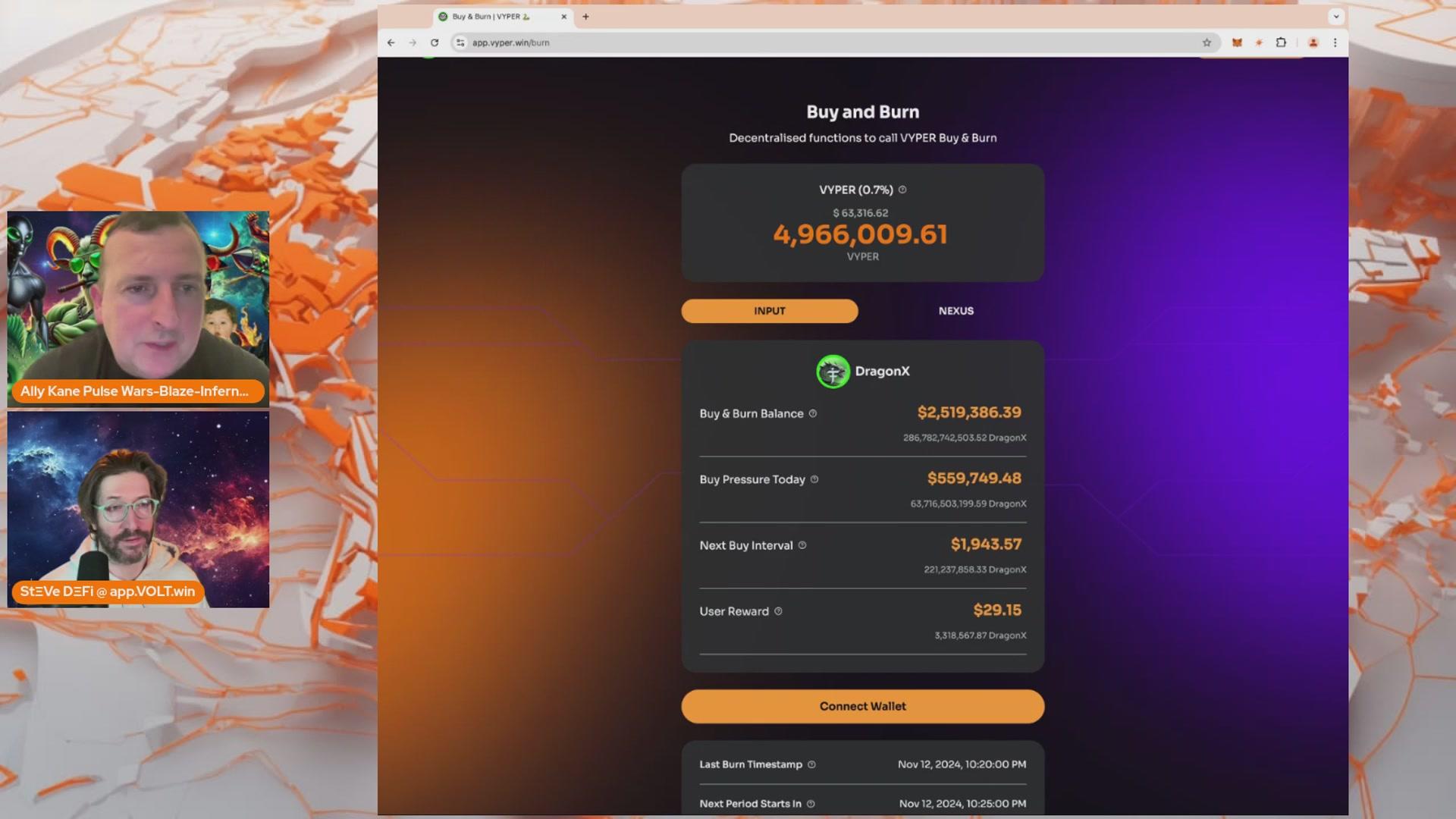Image resolution: width=1456 pixels, height=819 pixels.
Task: Open the MetaMask fox extension
Action: tap(1237, 42)
